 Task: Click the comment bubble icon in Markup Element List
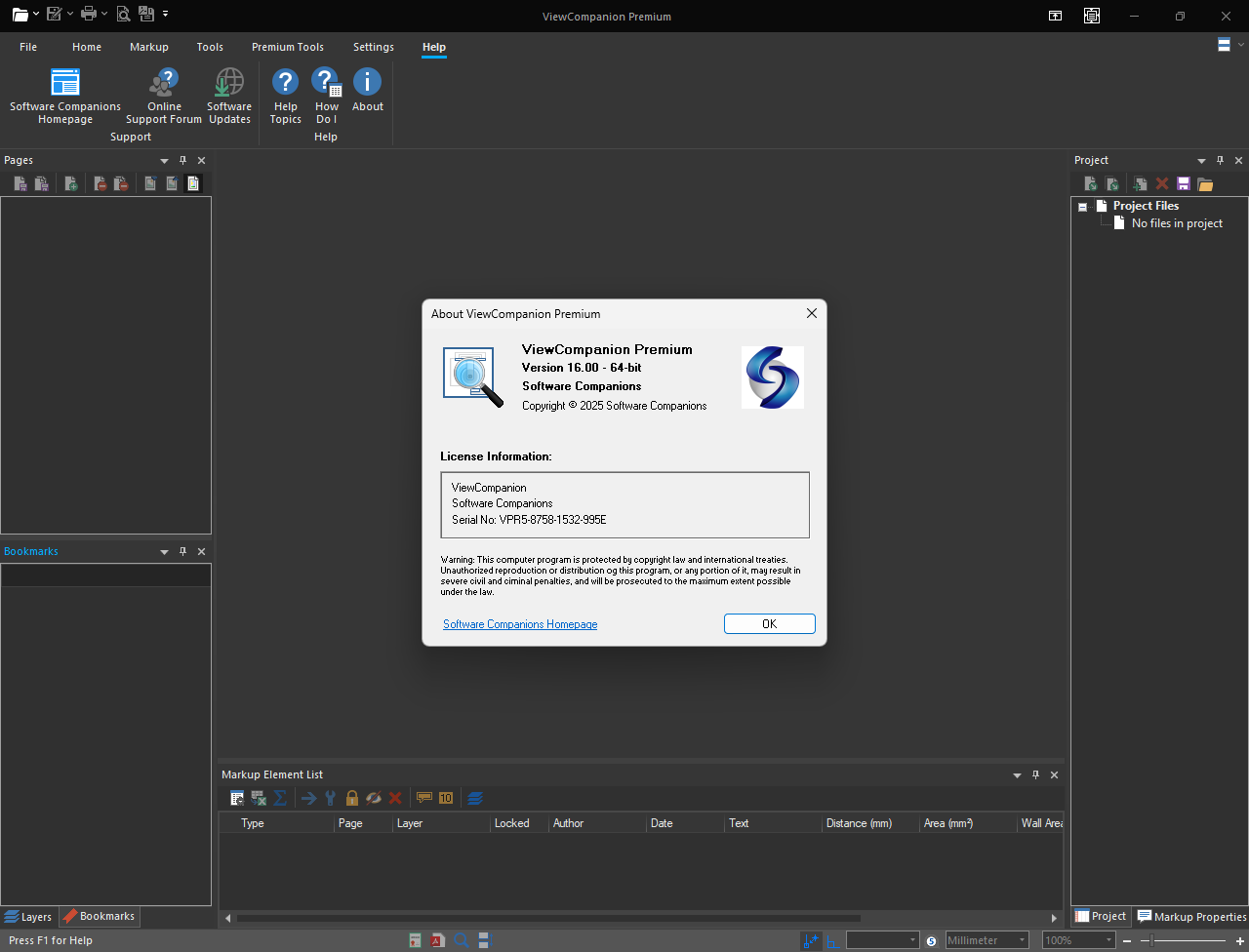[423, 798]
